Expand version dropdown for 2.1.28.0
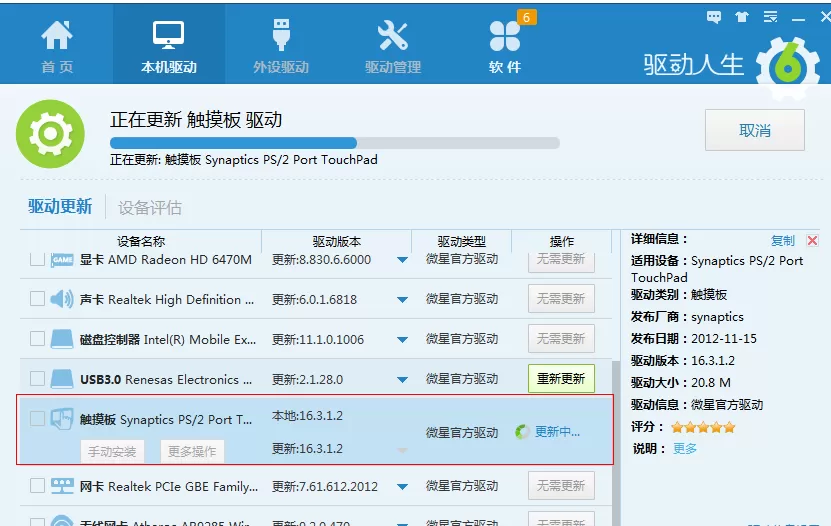The image size is (831, 526). tap(402, 380)
